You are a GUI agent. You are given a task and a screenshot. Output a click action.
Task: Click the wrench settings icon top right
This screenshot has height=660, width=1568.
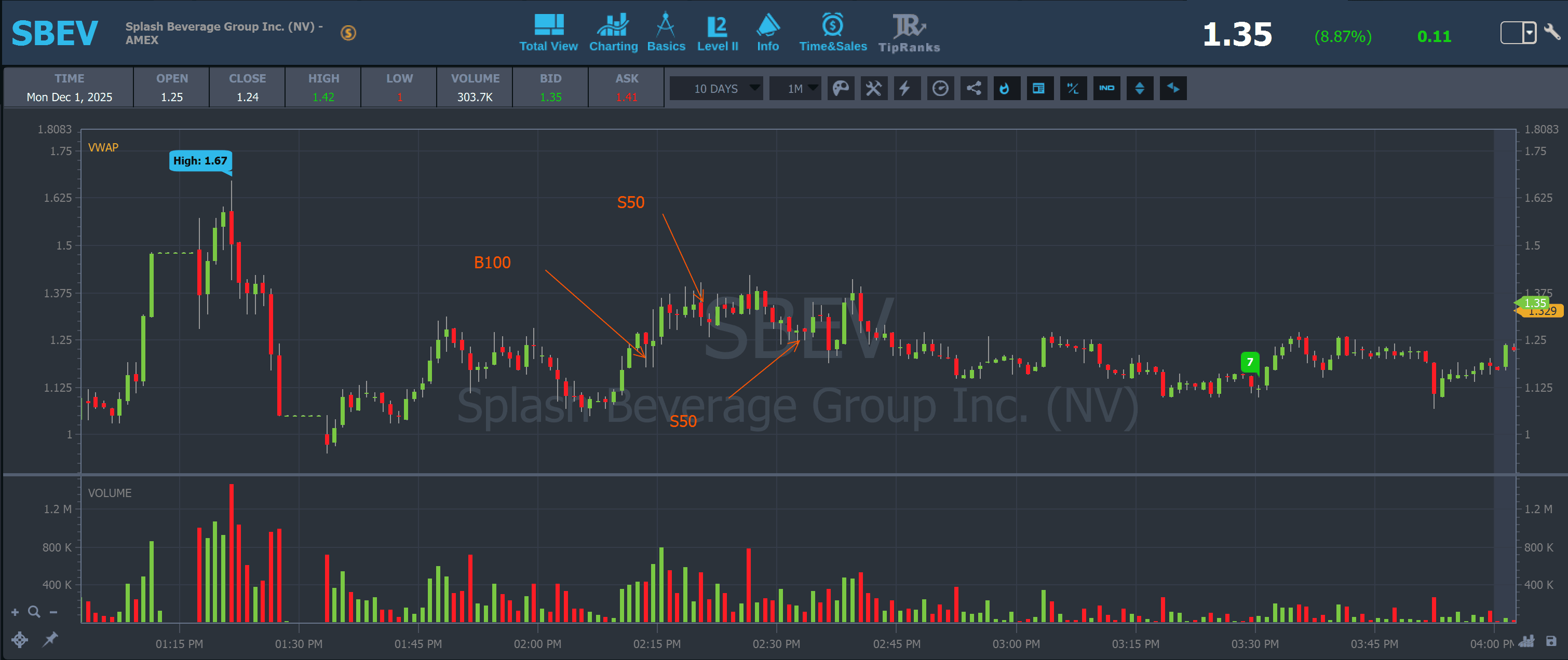[1551, 32]
